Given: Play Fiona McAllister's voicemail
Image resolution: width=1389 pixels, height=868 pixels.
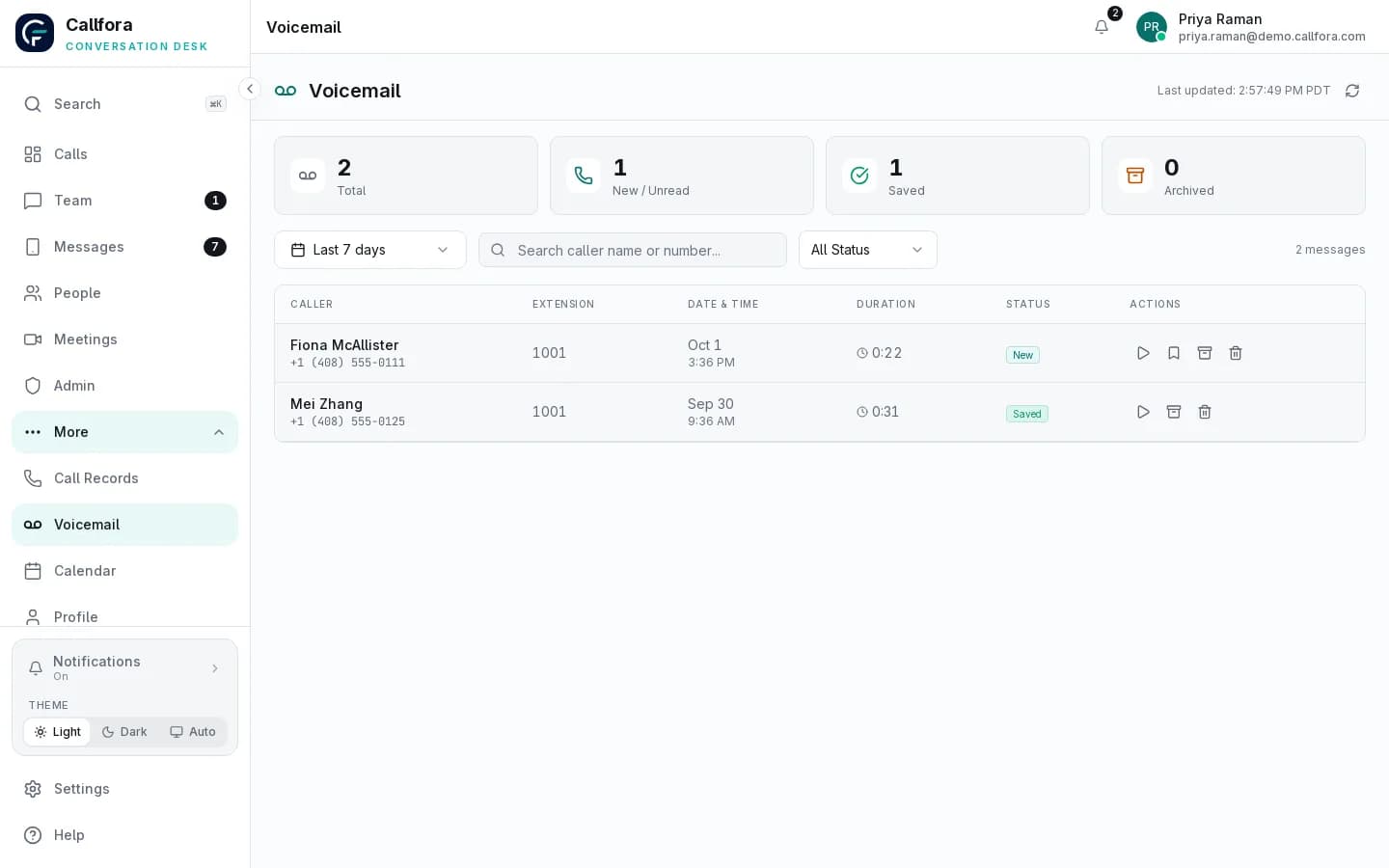Looking at the screenshot, I should point(1143,353).
